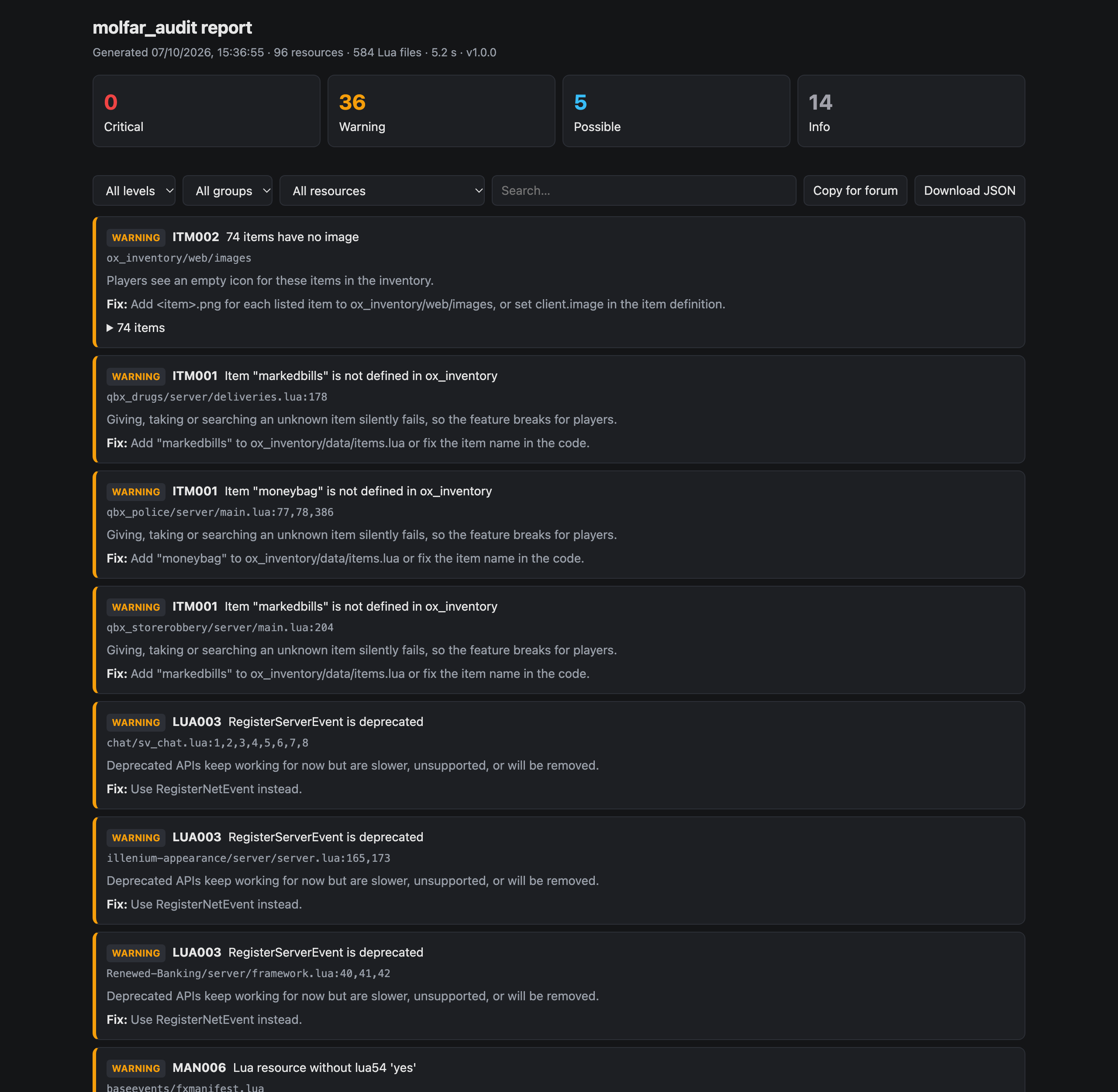Click WARNING badge on the MAN006 entry
The image size is (1118, 1092).
click(x=136, y=1068)
